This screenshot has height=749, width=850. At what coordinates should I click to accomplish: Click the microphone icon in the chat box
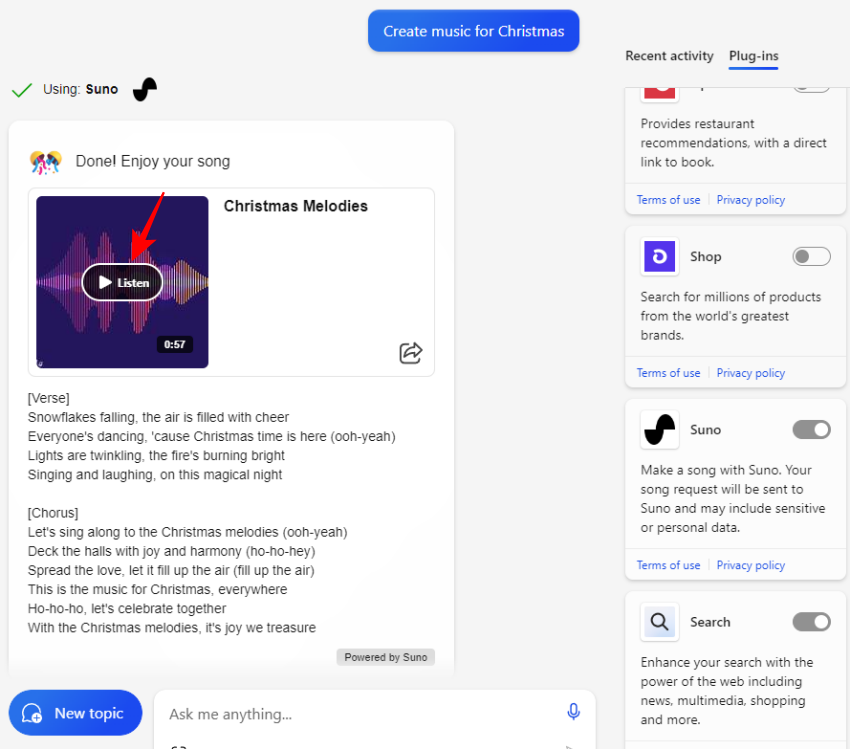(x=573, y=712)
